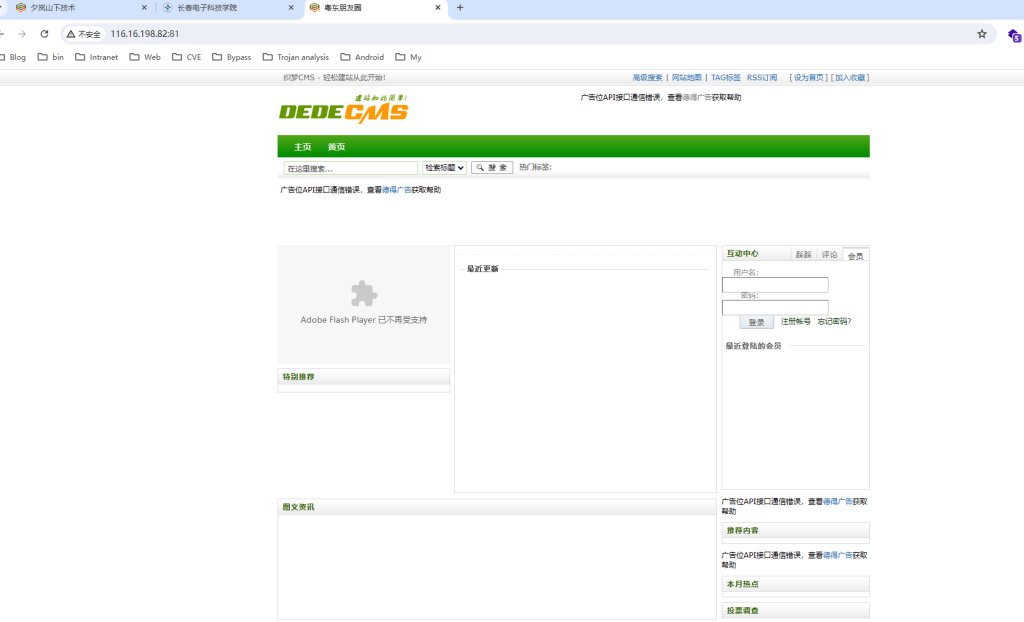
Task: Reload the page with the refresh icon
Action: [x=44, y=34]
